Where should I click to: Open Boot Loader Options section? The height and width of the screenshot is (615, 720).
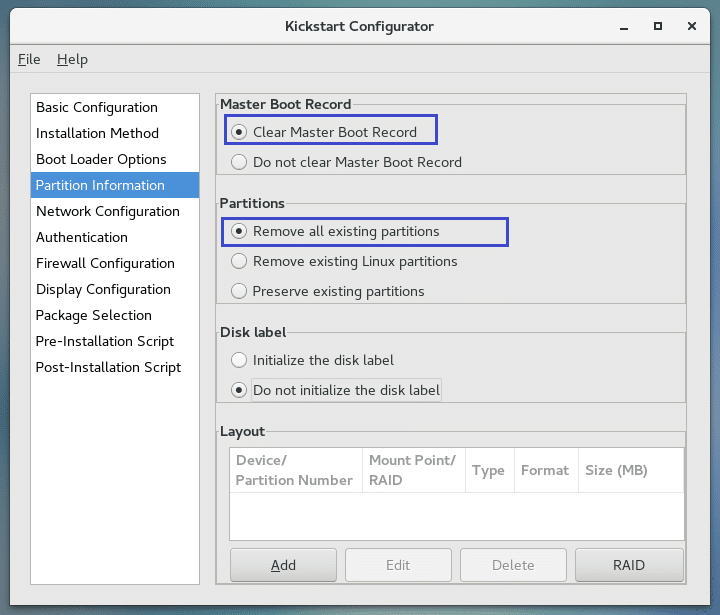[101, 159]
